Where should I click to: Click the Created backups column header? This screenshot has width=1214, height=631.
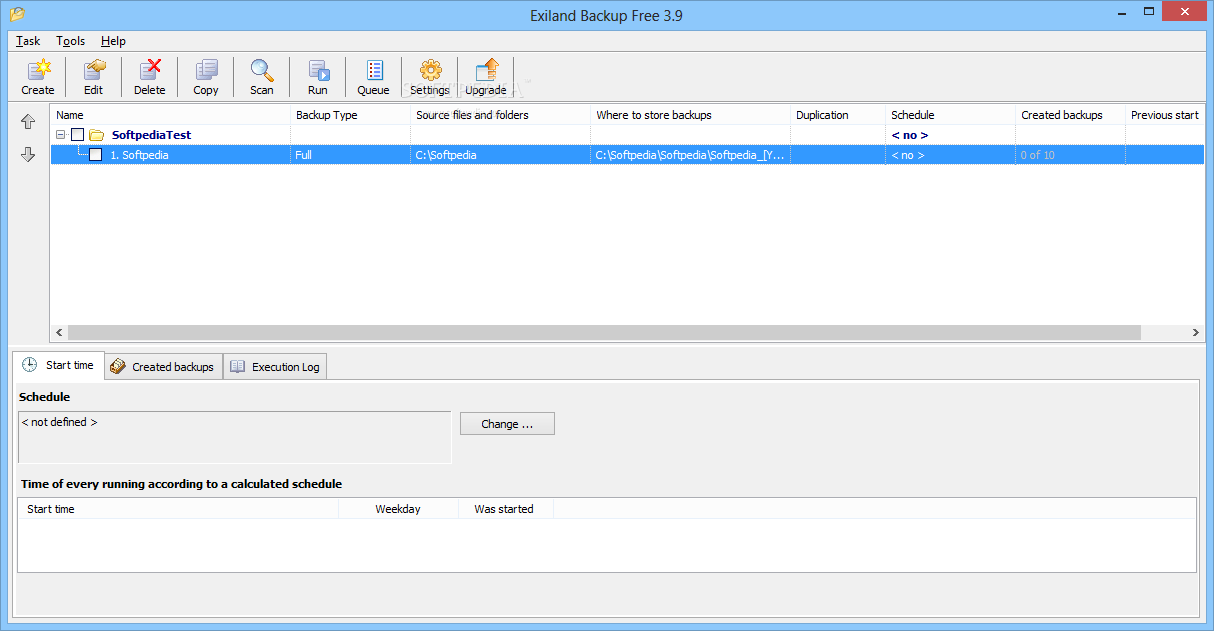click(1070, 115)
